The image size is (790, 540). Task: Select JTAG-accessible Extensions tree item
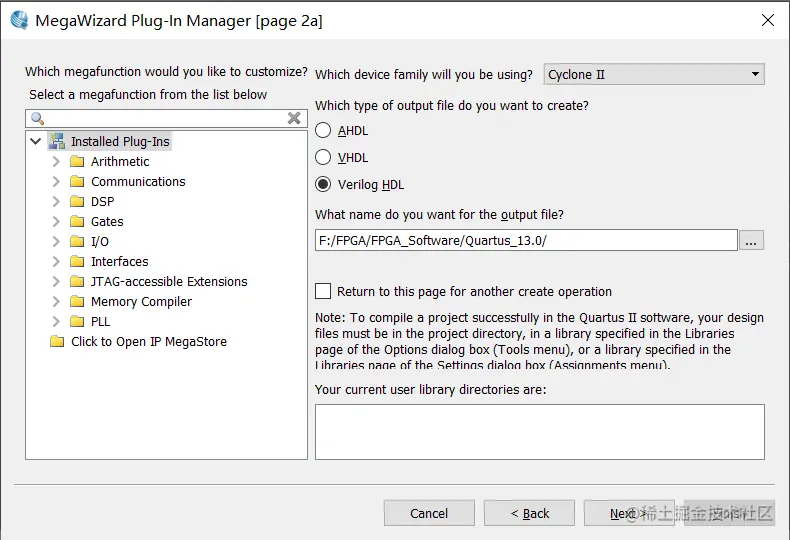pos(169,281)
